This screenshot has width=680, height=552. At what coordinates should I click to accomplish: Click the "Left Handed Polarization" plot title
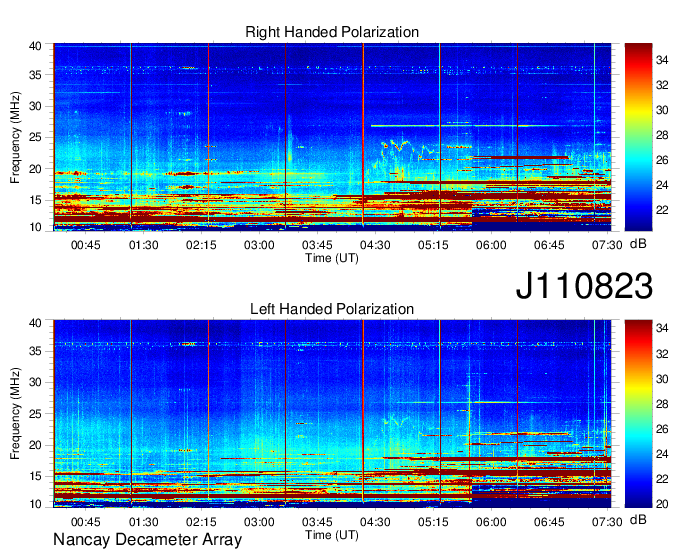tap(332, 309)
